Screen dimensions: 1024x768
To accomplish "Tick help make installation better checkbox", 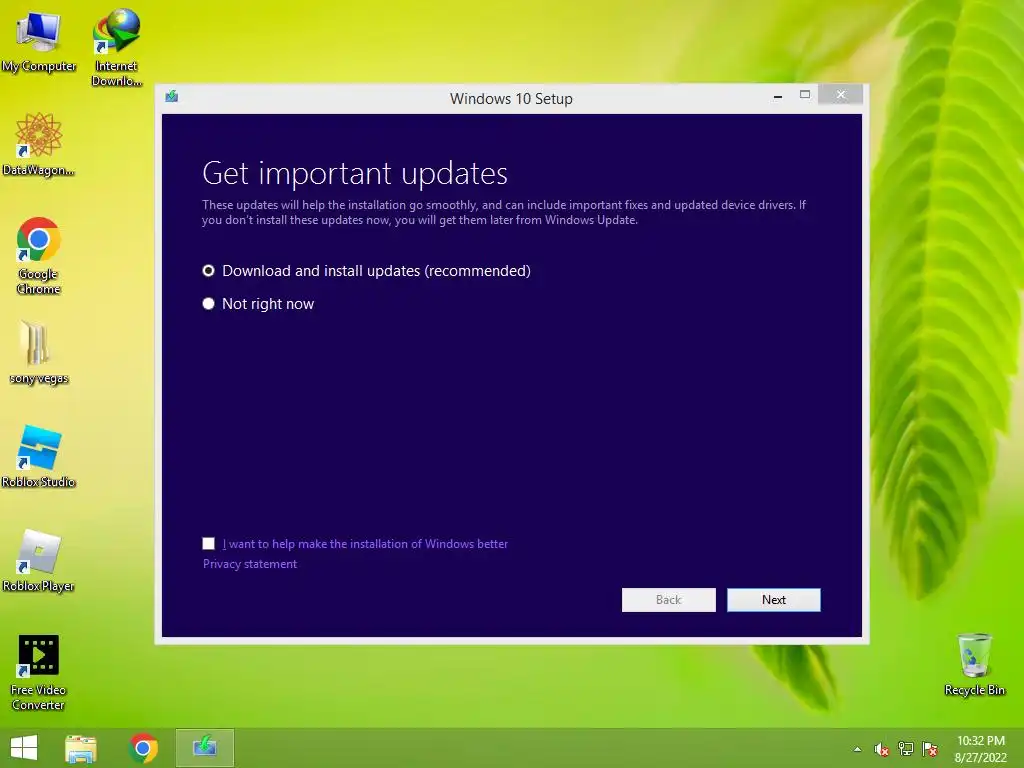I will [208, 543].
